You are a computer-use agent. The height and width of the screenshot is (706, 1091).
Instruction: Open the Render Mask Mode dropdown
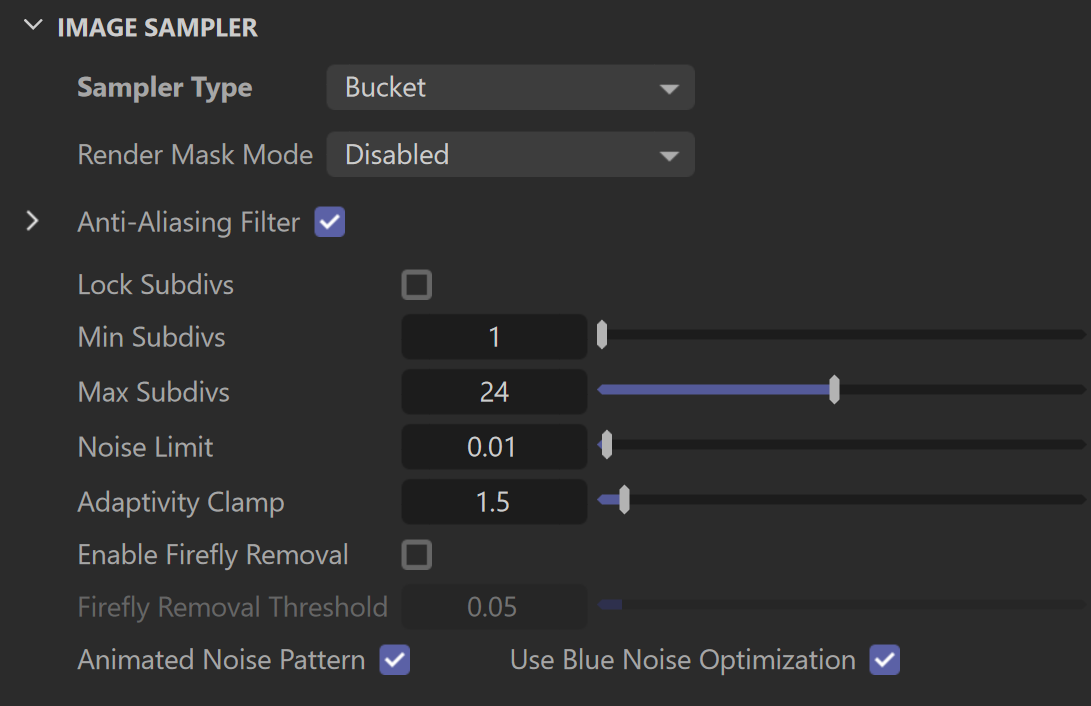click(x=510, y=154)
